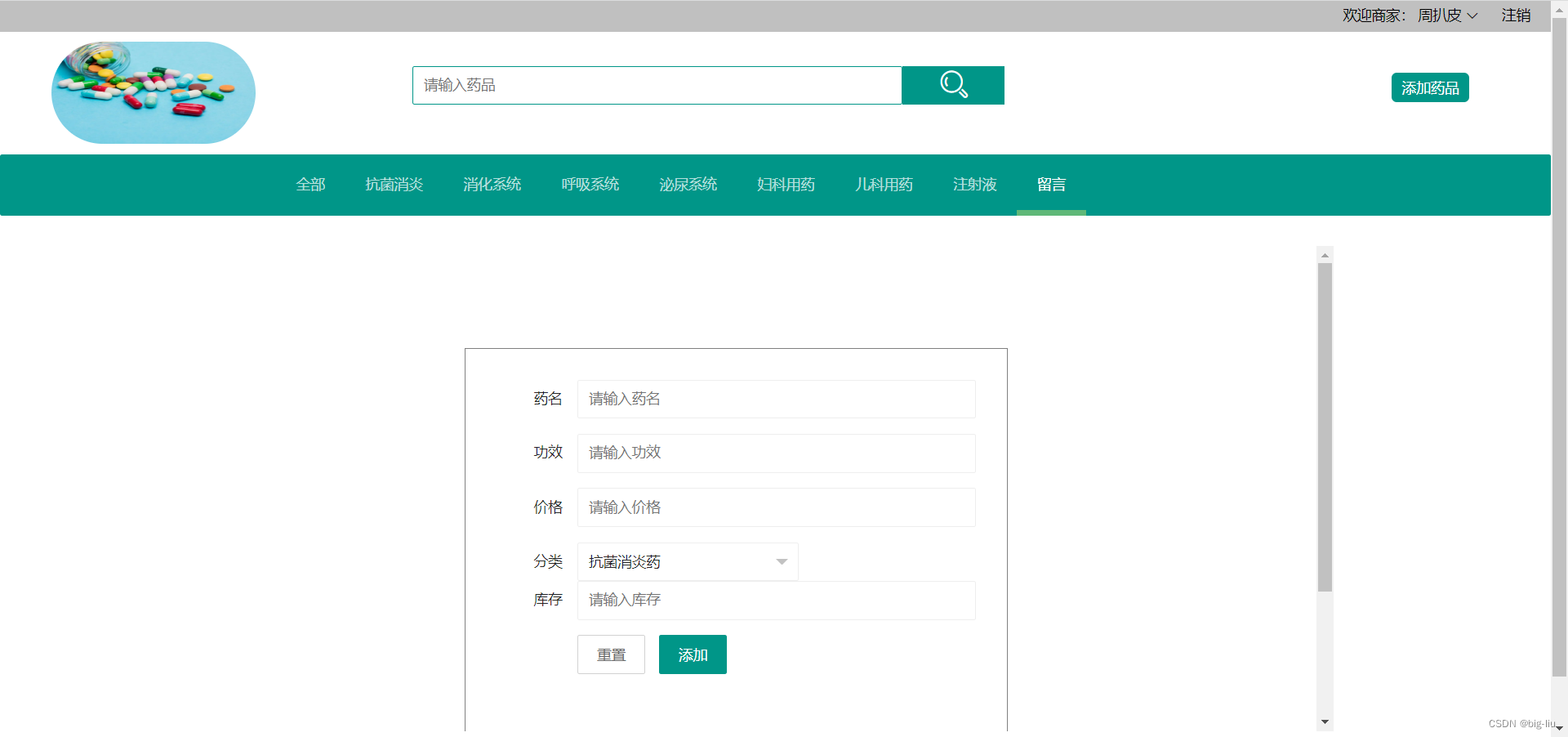Select the 妇科用药 navigation item
This screenshot has width=1568, height=737.
click(786, 185)
